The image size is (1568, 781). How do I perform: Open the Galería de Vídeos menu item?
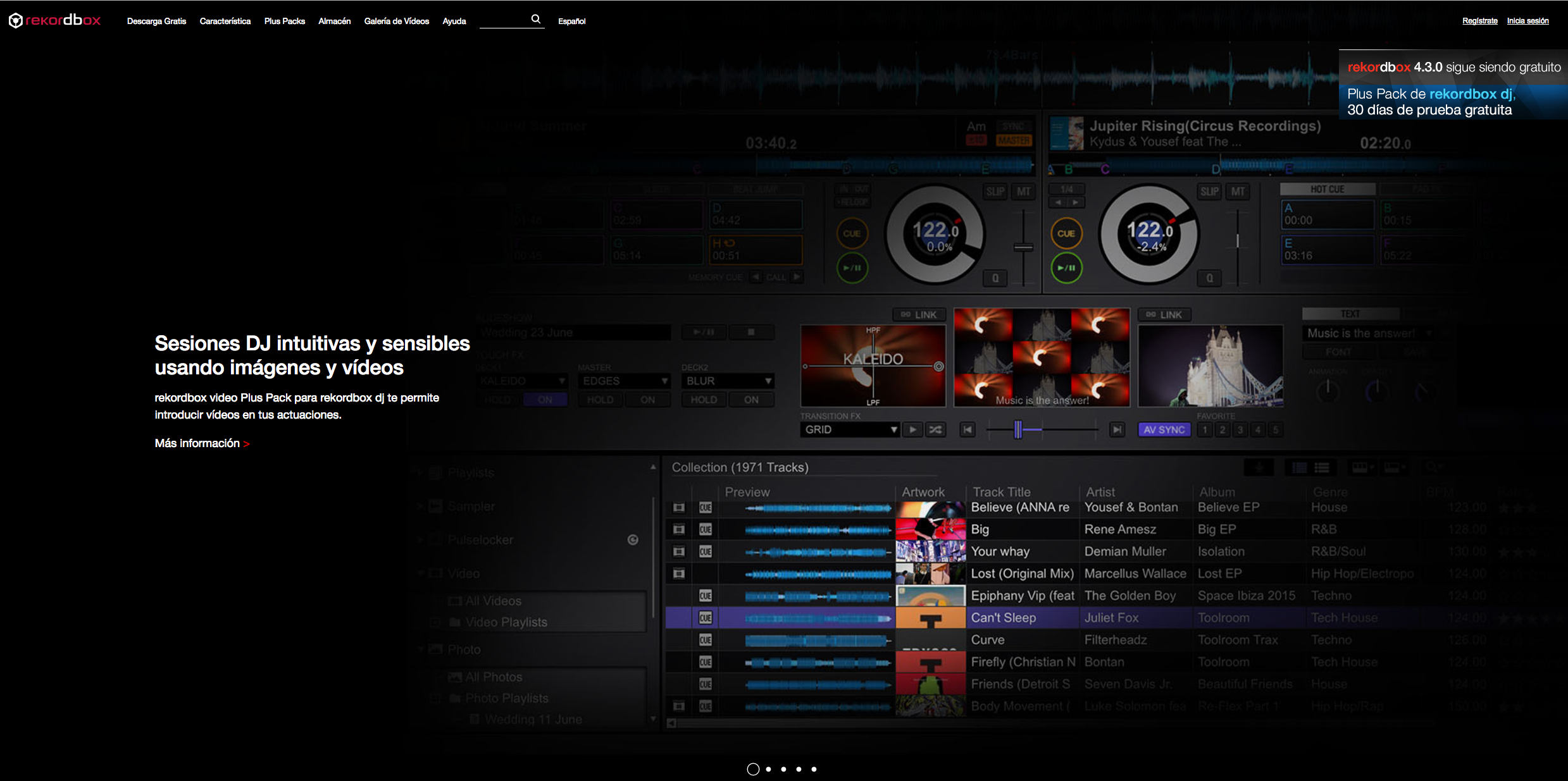(x=397, y=21)
